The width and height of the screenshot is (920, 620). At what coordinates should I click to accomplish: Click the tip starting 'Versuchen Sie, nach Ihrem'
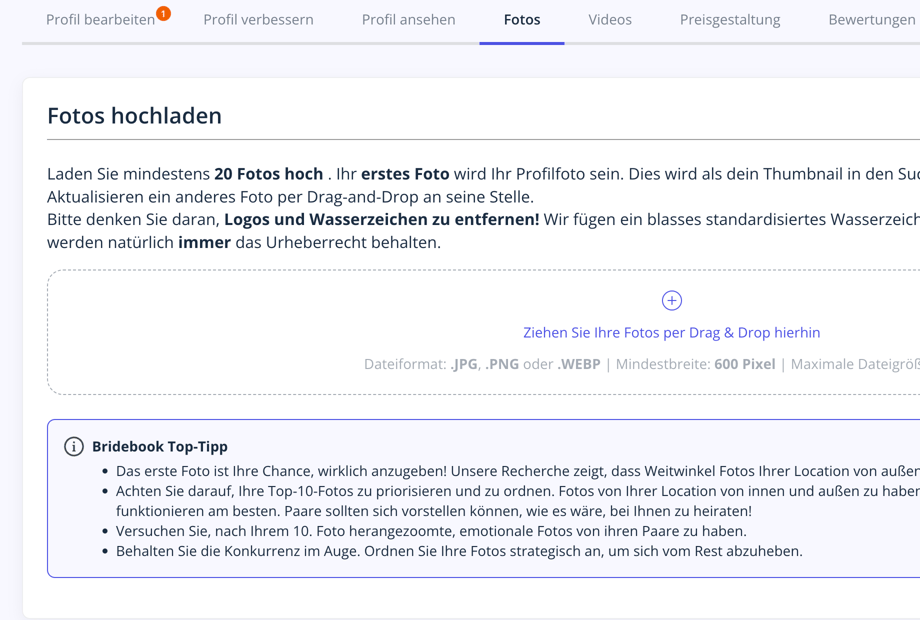[x=431, y=531]
